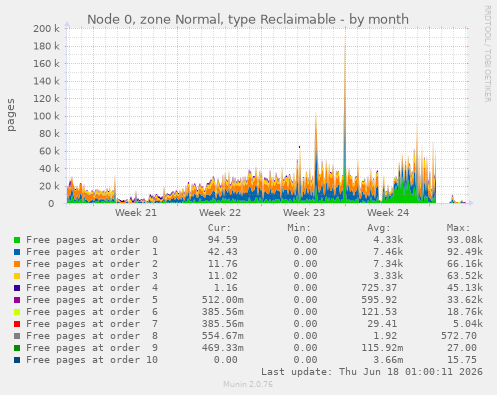The height and width of the screenshot is (395, 497).
Task: Select 'Free pages at order 5' label
Action: pos(92,300)
